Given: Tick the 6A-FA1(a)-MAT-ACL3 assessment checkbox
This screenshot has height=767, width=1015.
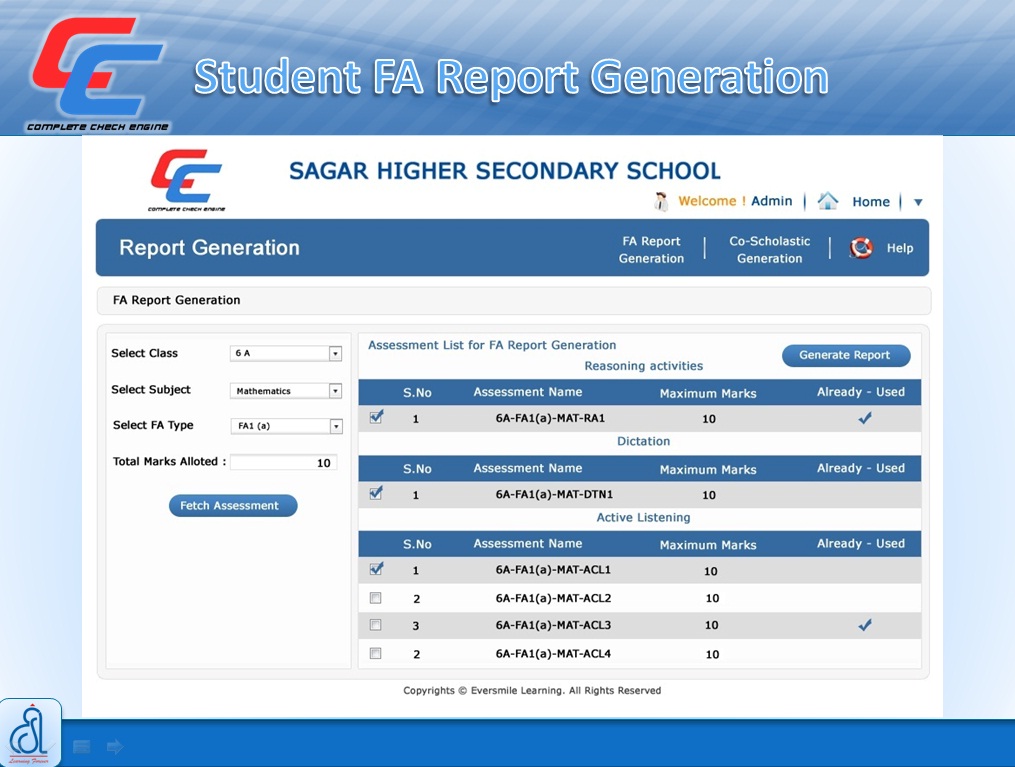Looking at the screenshot, I should 375,625.
